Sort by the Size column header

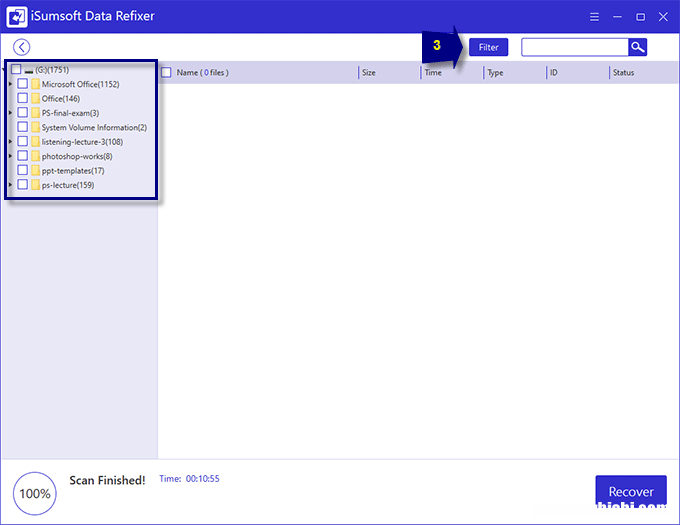369,72
